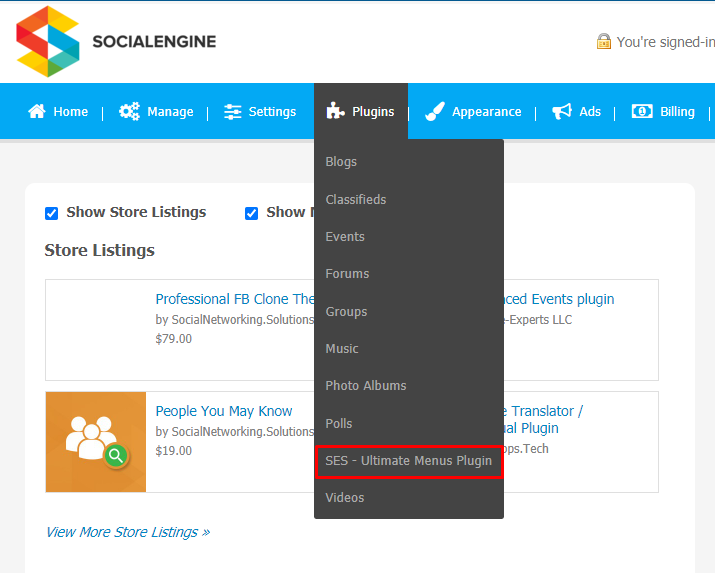
Task: Select Classifieds from the Plugins dropdown
Action: (356, 199)
